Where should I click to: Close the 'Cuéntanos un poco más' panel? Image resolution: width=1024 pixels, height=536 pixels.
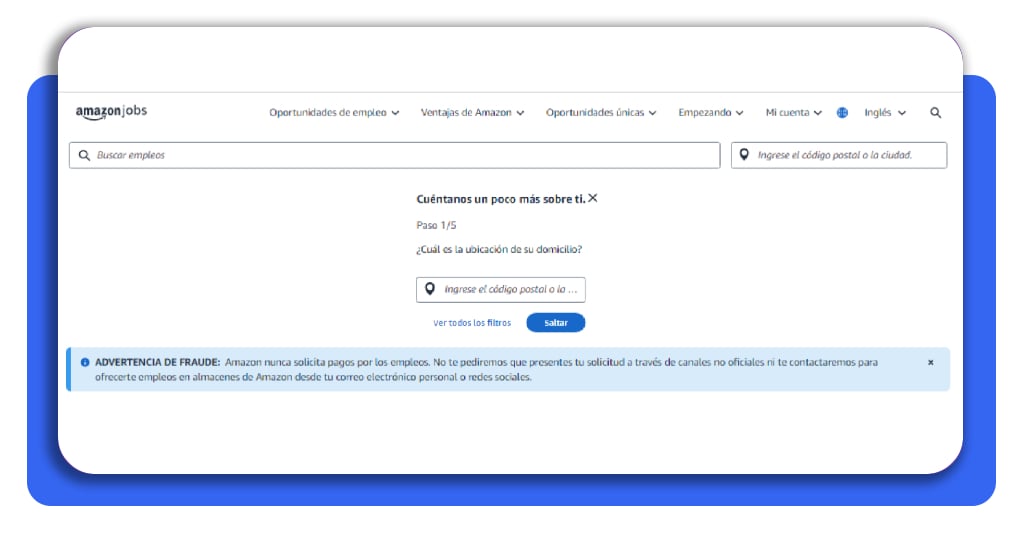(593, 198)
